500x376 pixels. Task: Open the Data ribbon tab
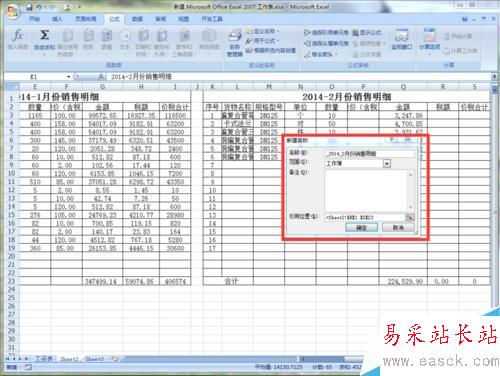(137, 19)
